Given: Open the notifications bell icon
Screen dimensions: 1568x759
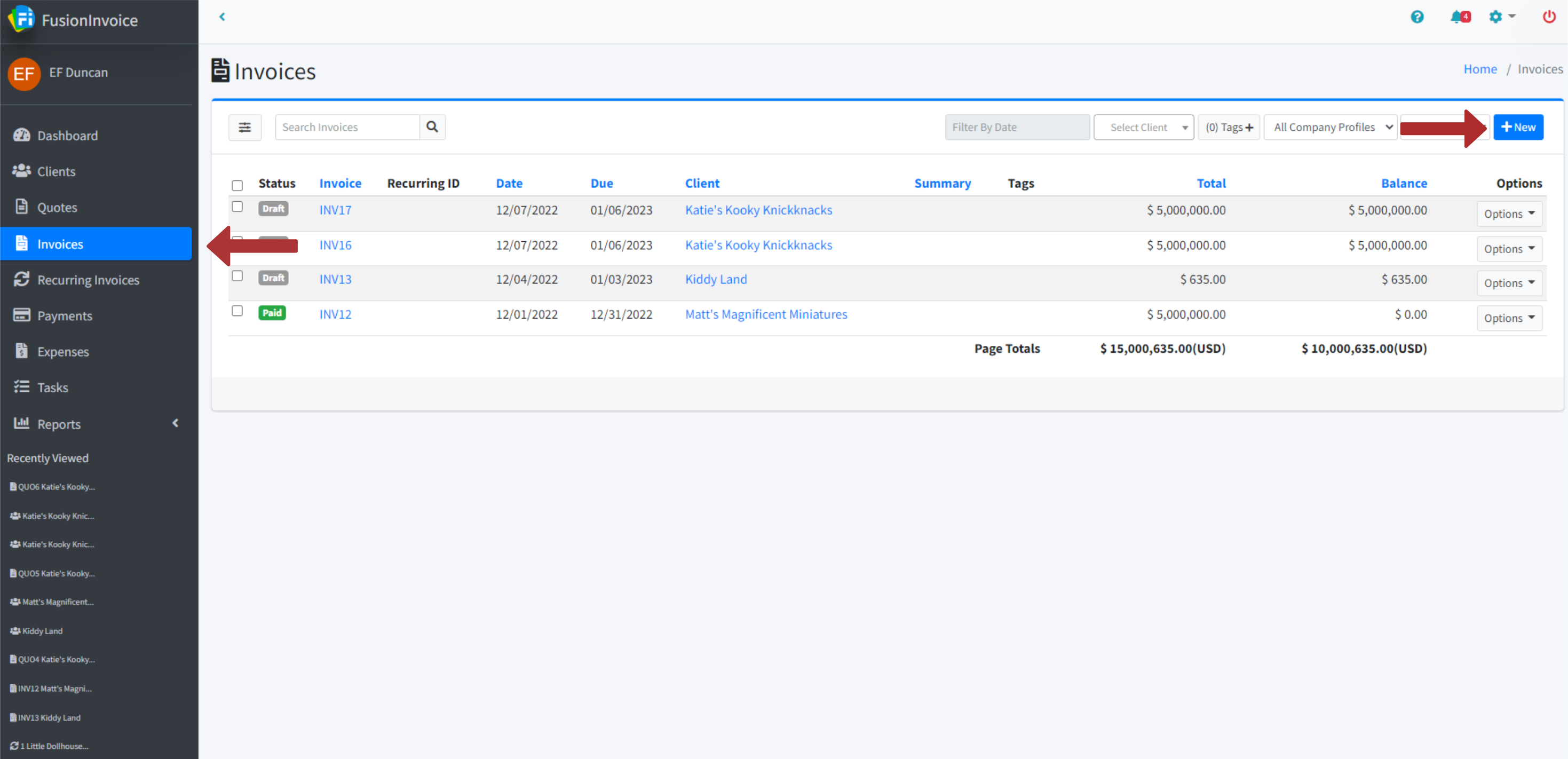Looking at the screenshot, I should coord(1458,17).
